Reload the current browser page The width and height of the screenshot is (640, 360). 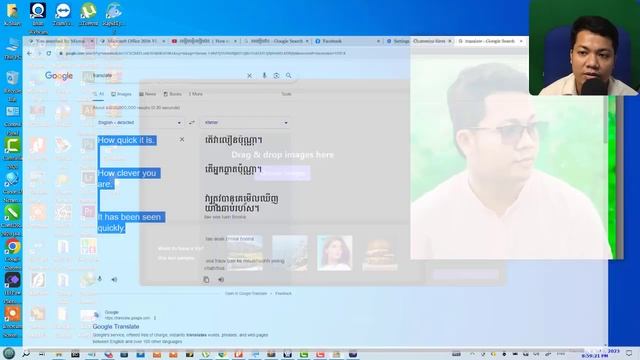tap(49, 53)
